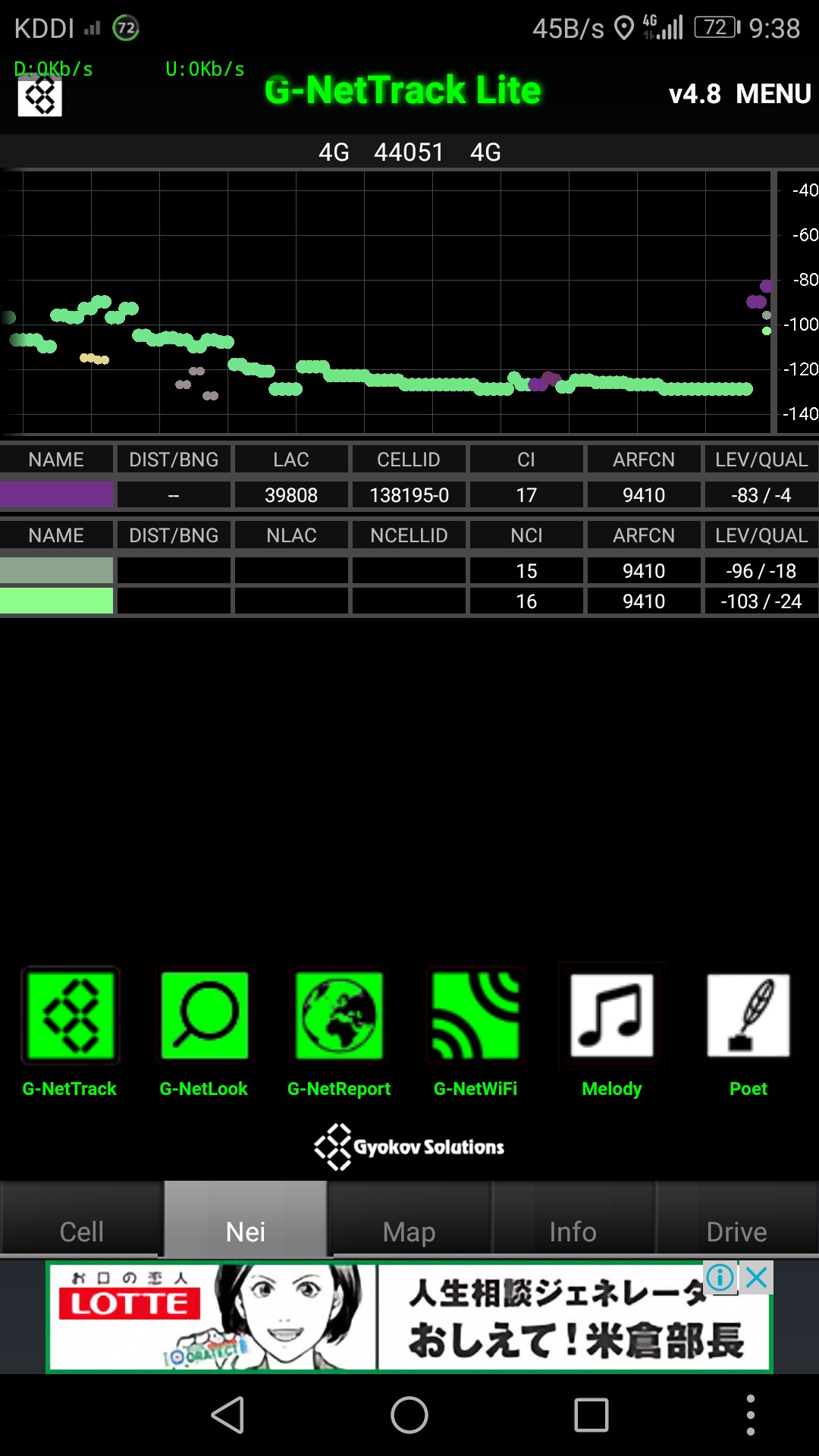The height and width of the screenshot is (1456, 819).
Task: Tap the G-NetTrack logo in header
Action: pos(40,96)
